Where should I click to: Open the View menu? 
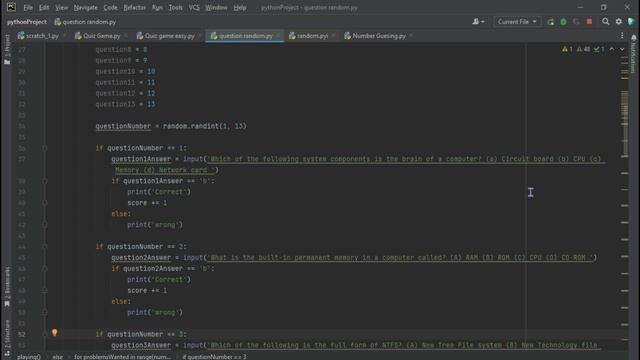[62, 7]
